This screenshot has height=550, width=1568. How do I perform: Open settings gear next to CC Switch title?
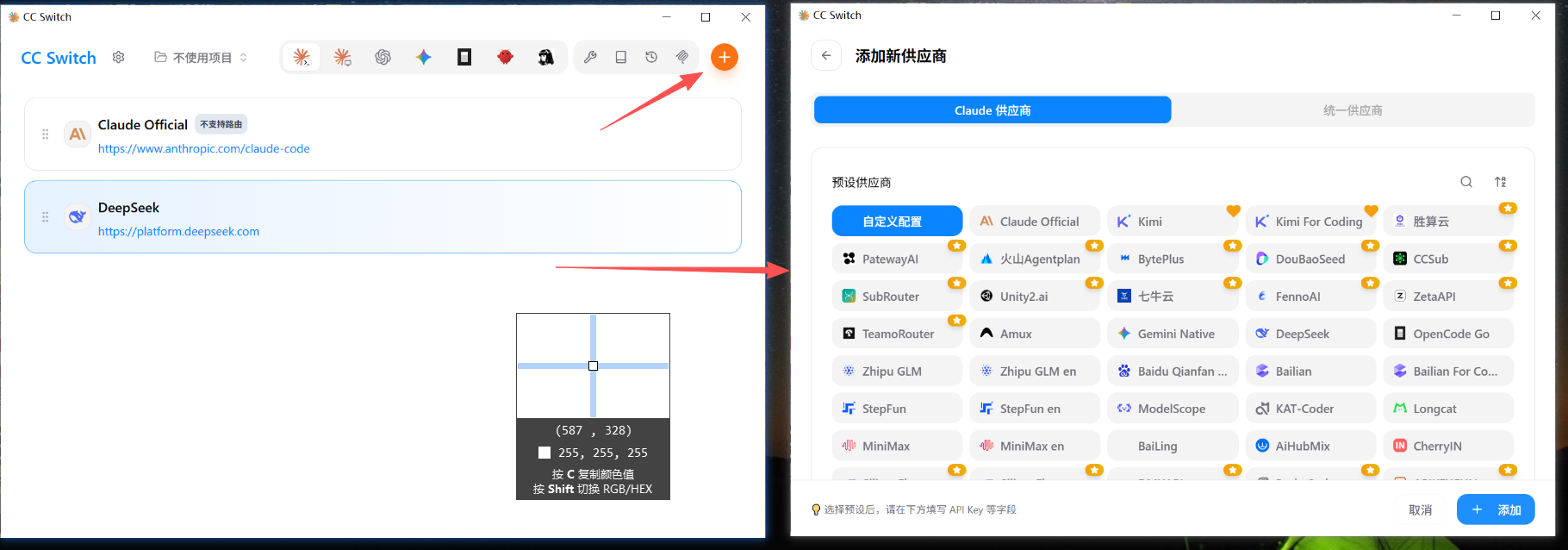coord(119,57)
